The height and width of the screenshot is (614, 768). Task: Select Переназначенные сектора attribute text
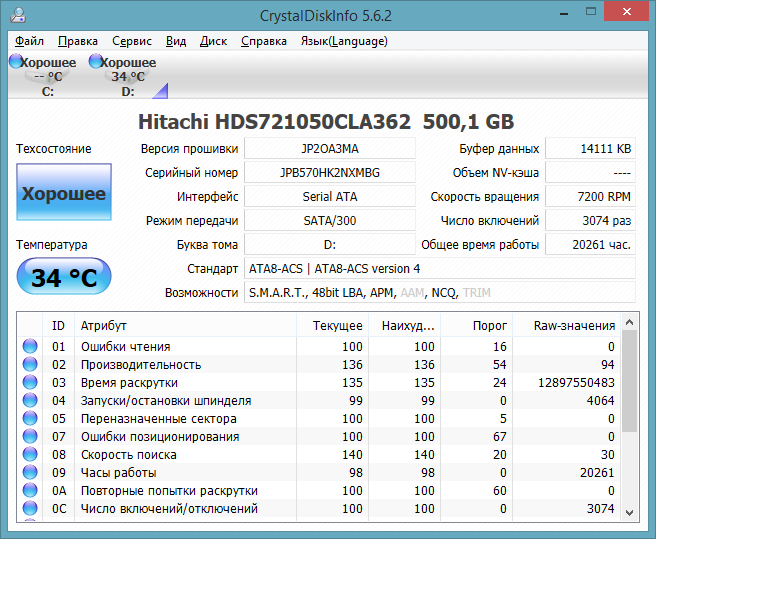159,419
